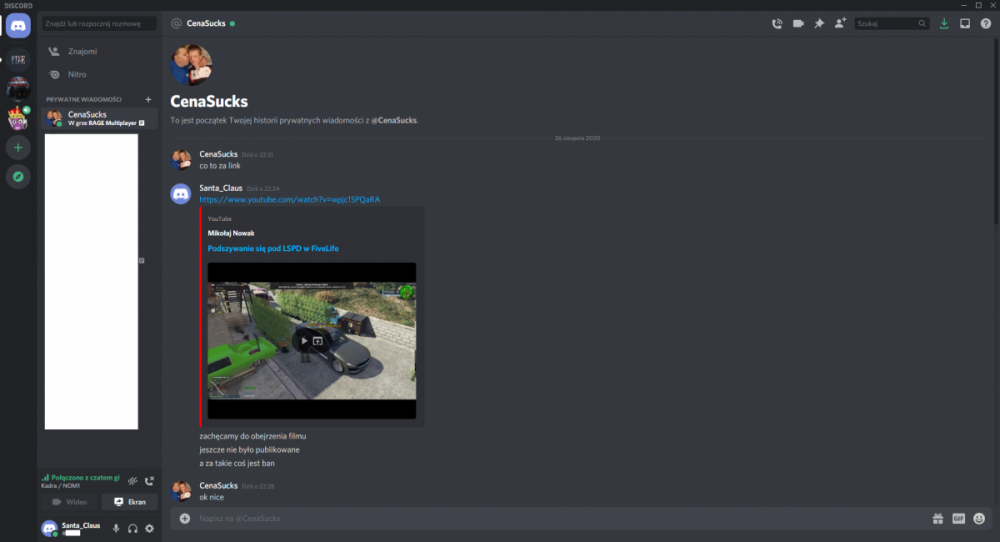Open the Discord home button
The height and width of the screenshot is (542, 1000).
18,26
